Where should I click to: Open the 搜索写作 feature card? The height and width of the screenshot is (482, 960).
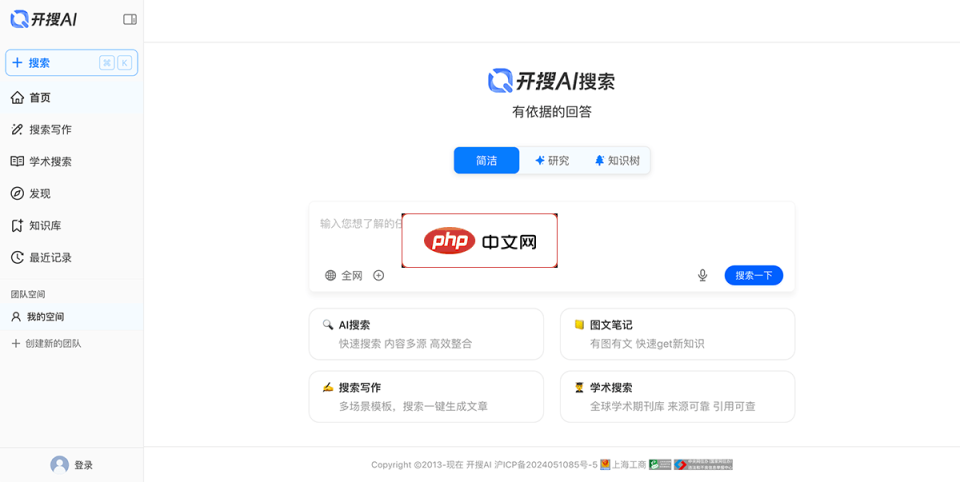click(x=426, y=396)
